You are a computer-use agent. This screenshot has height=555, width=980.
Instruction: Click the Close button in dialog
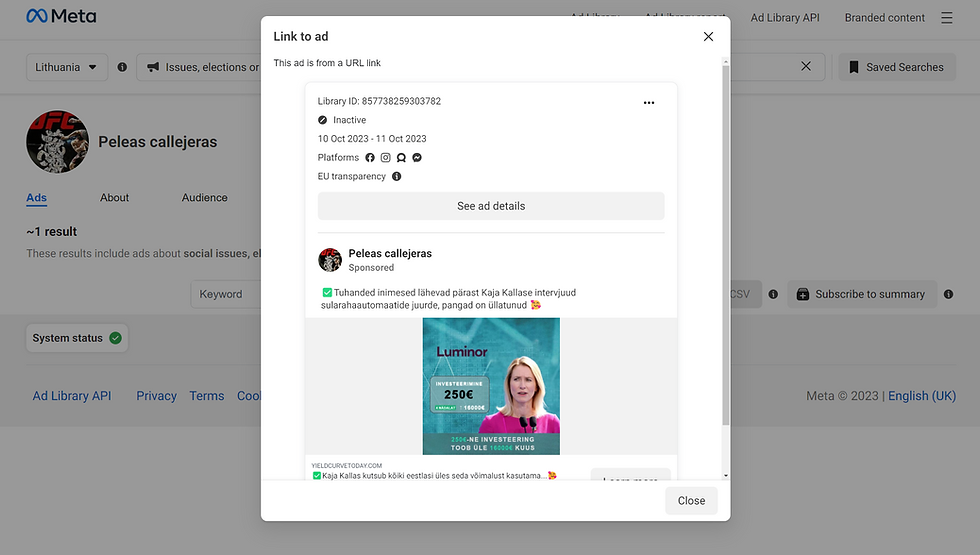691,501
